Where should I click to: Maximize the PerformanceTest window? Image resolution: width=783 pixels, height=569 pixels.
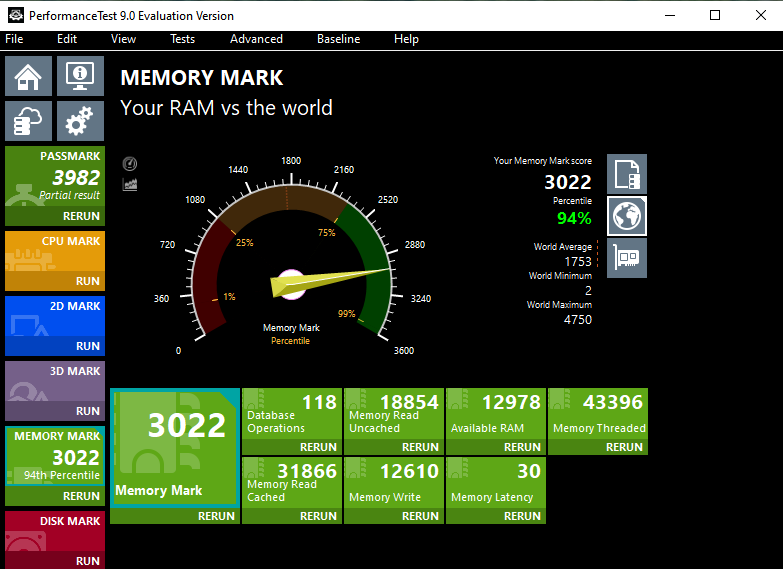tap(715, 15)
